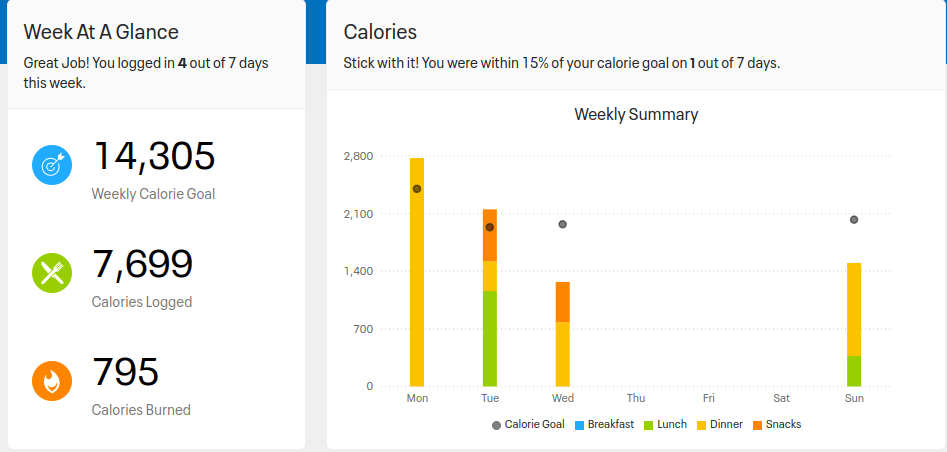Click the Calories Burned flame icon

click(52, 380)
